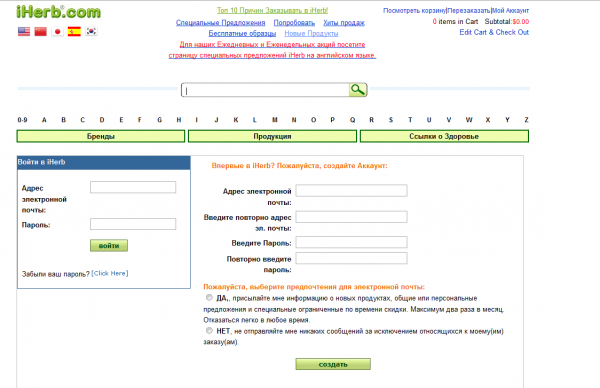600x388 pixels.
Task: Select letter K in alphabet index
Action: tap(236, 120)
